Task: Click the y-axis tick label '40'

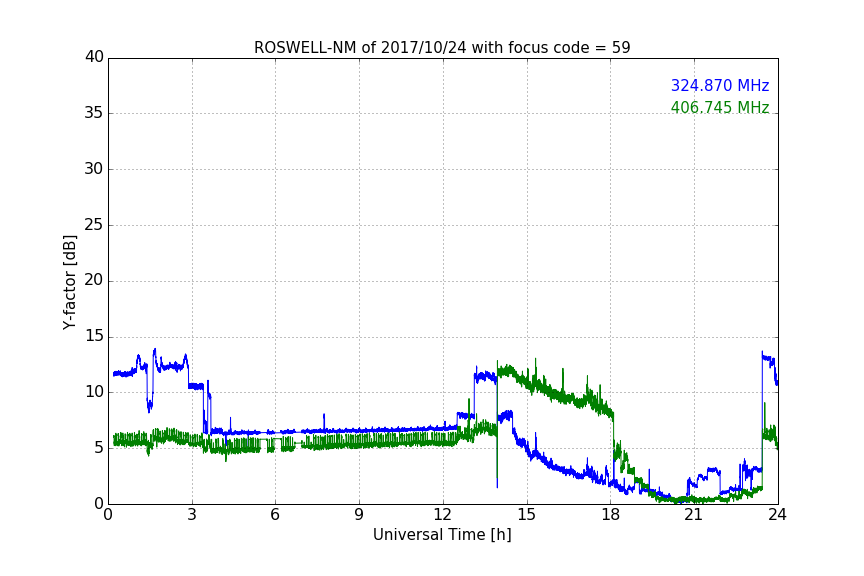Action: 94,57
